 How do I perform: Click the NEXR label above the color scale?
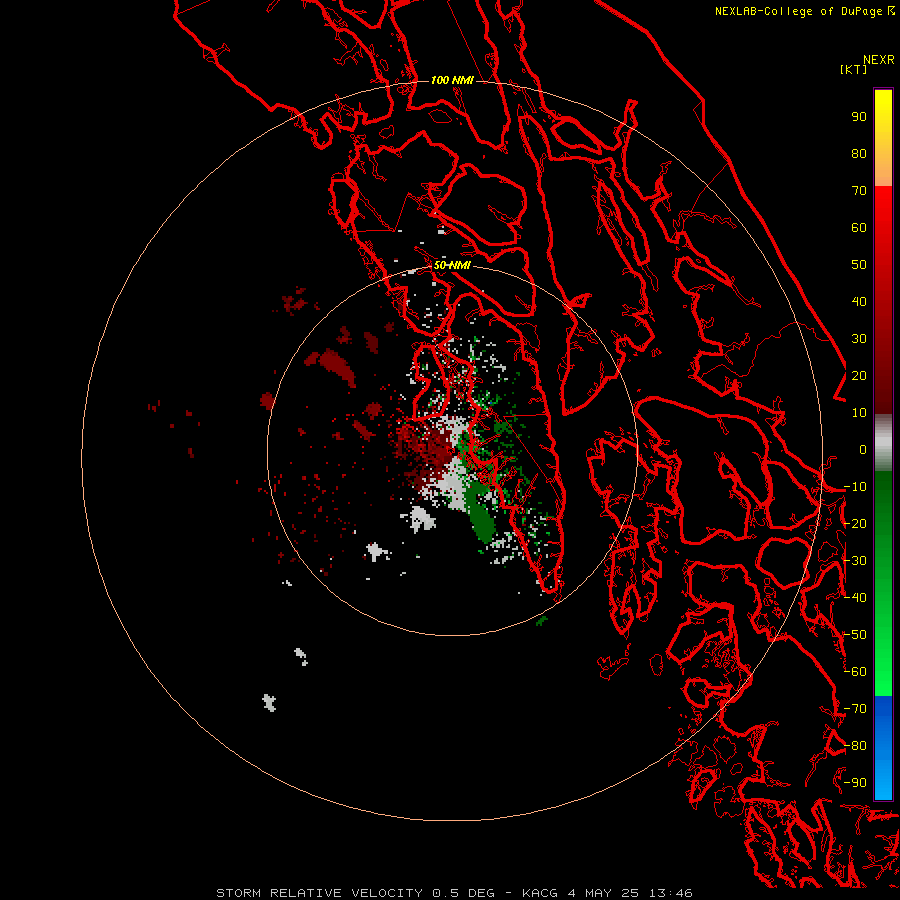(x=878, y=60)
